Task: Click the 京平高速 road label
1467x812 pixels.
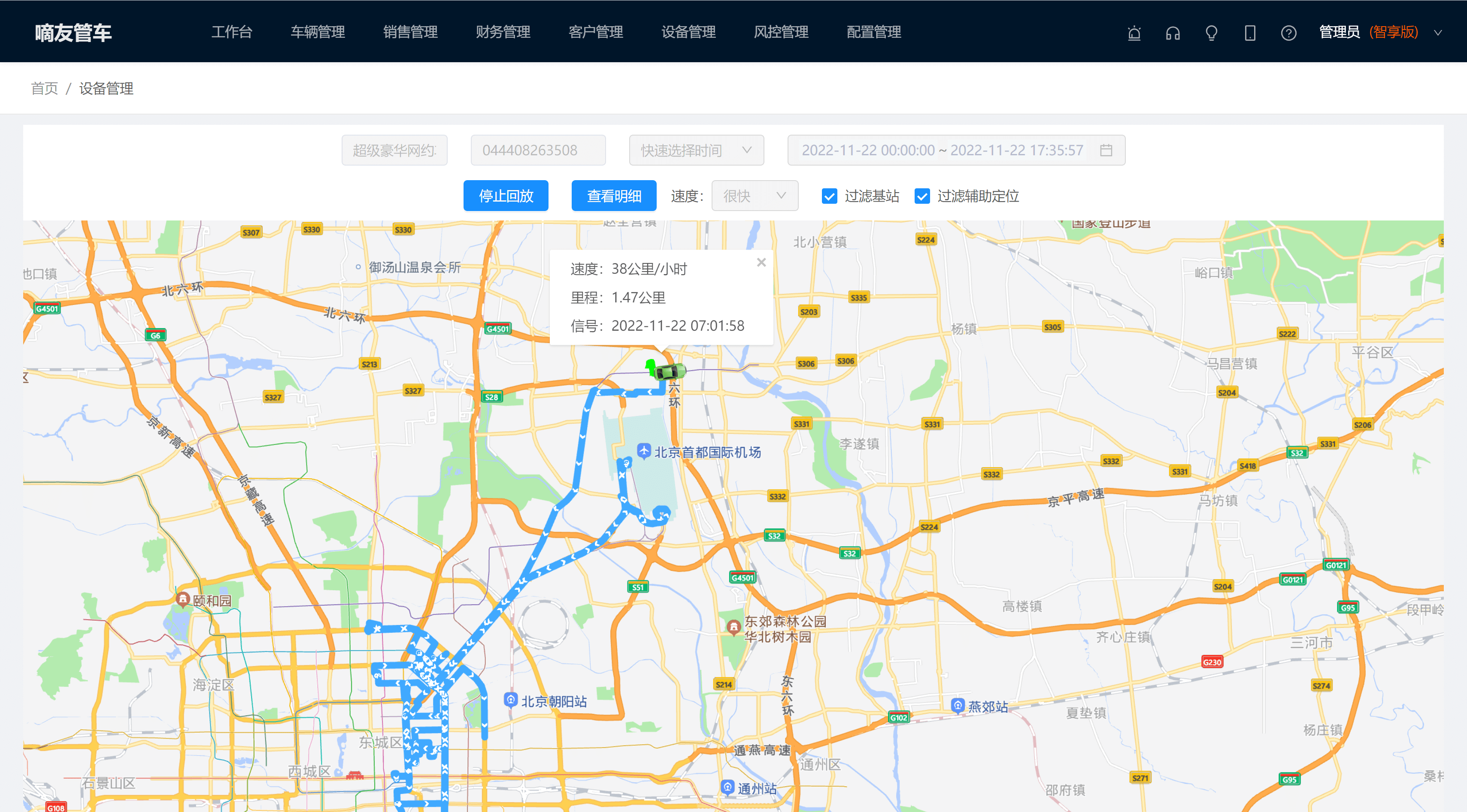Action: pos(1076,498)
